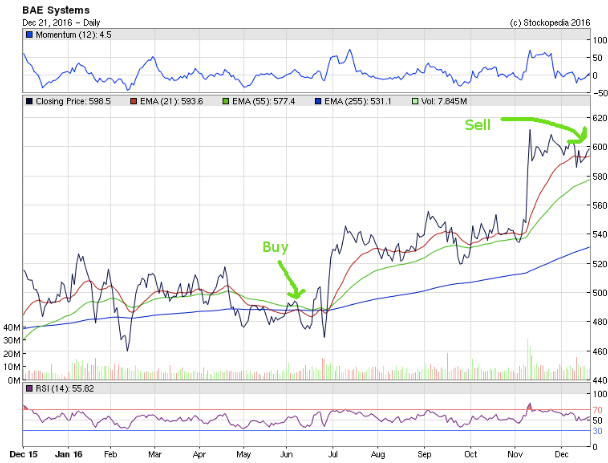Click the 460 price axis value

[x=599, y=351]
